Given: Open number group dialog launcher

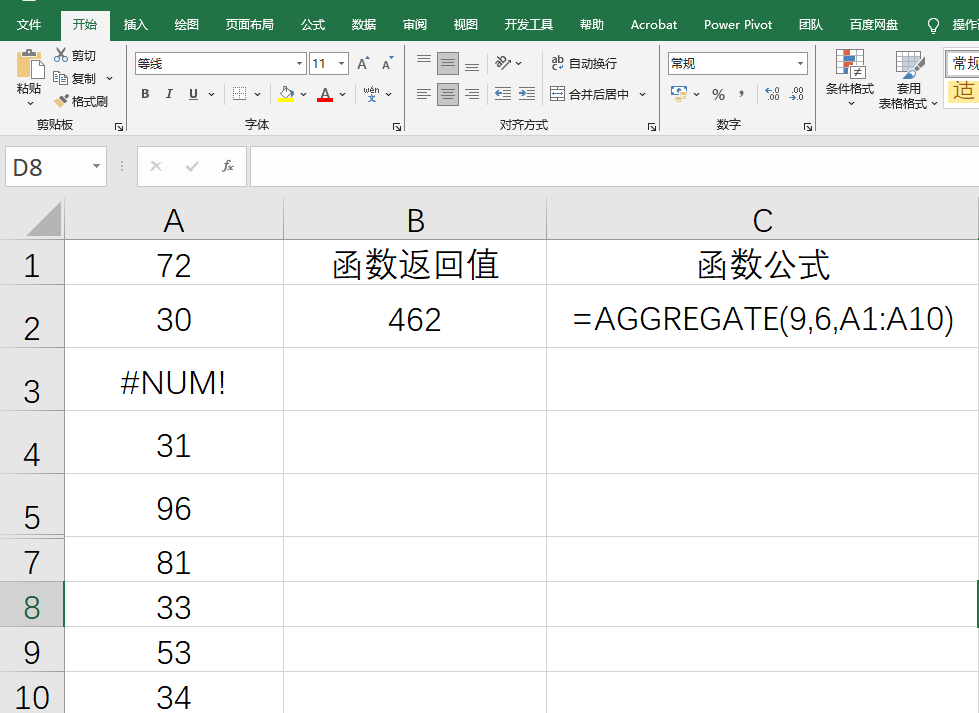Looking at the screenshot, I should tap(808, 127).
